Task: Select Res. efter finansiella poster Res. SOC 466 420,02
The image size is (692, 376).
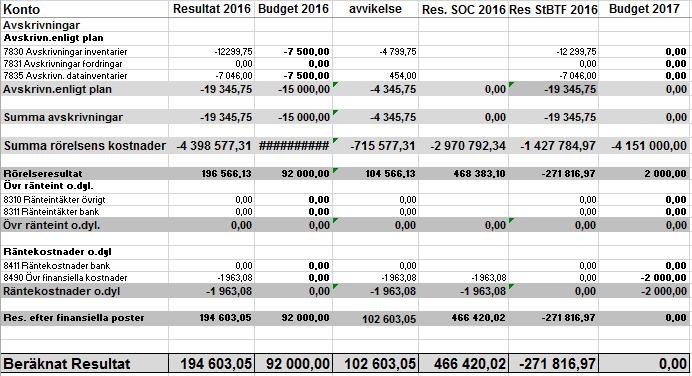Action: coord(478,318)
